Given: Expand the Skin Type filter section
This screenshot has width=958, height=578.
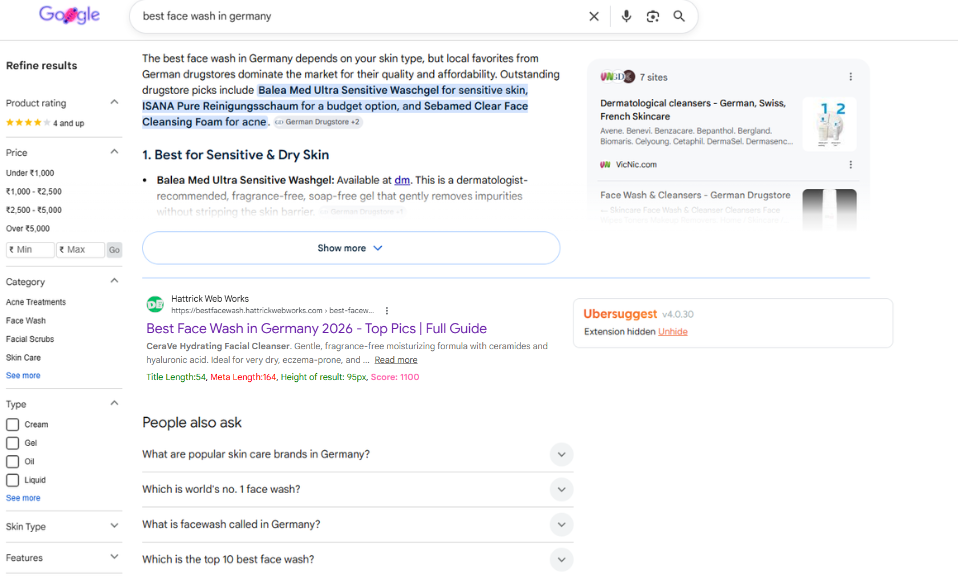Looking at the screenshot, I should point(114,526).
